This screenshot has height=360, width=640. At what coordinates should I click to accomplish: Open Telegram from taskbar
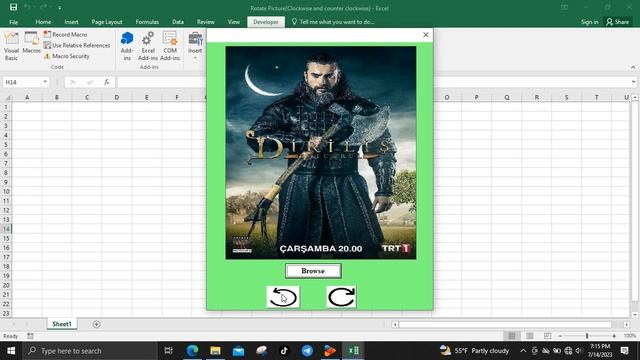point(307,351)
